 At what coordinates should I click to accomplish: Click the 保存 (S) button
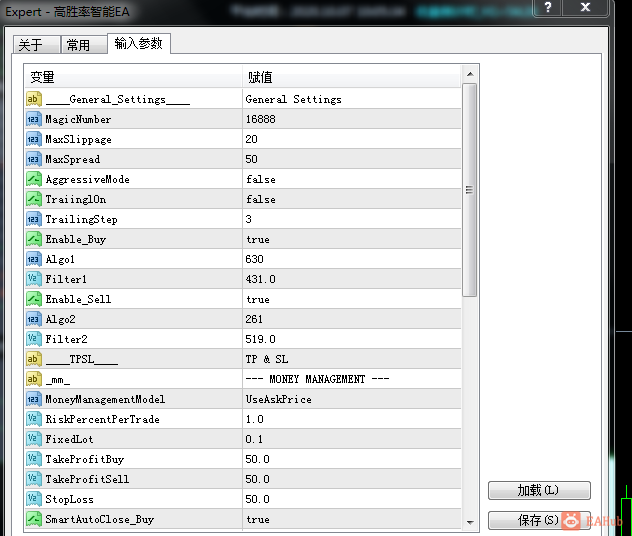point(539,520)
